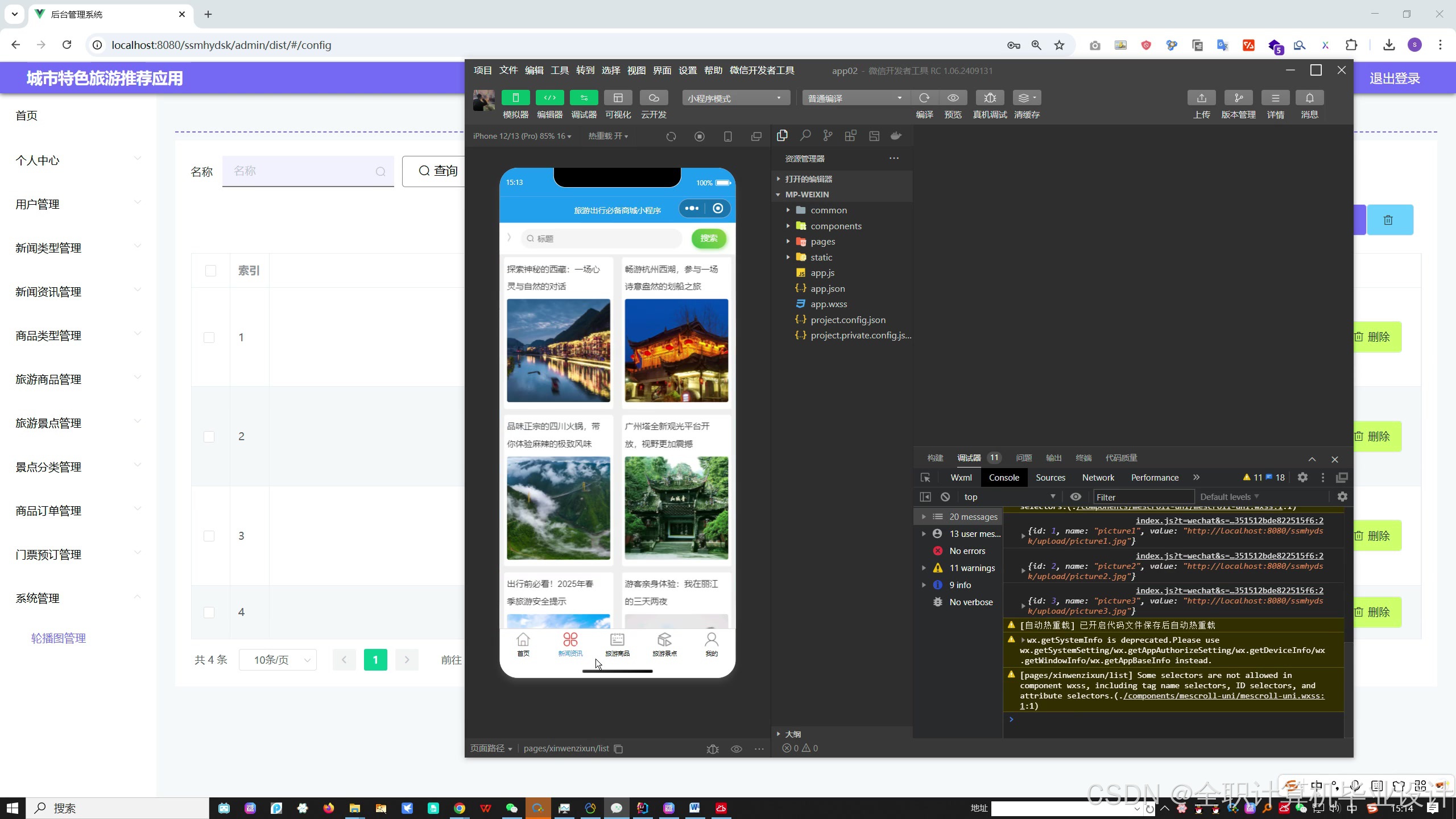This screenshot has width=1456, height=819.
Task: Expand the pages folder in the file tree
Action: 822,242
